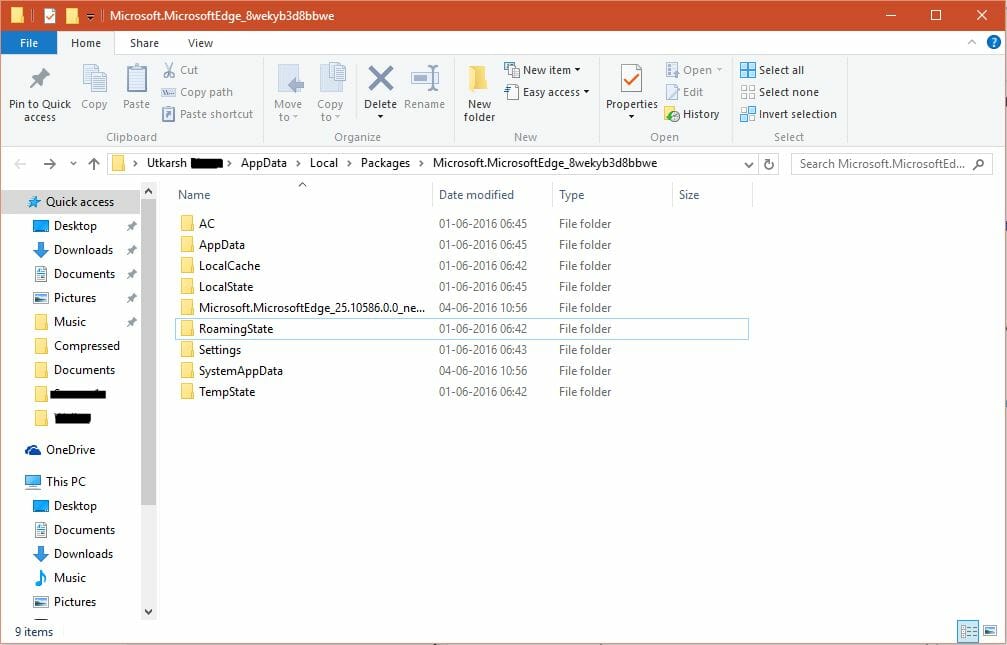Create a New folder
The height and width of the screenshot is (645, 1007).
coord(478,92)
